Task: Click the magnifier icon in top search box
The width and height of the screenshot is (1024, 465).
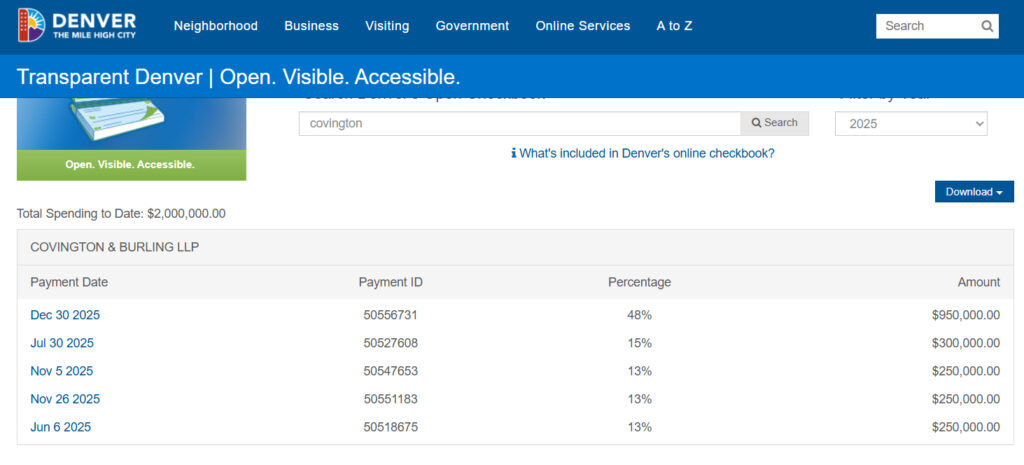Action: (x=987, y=26)
